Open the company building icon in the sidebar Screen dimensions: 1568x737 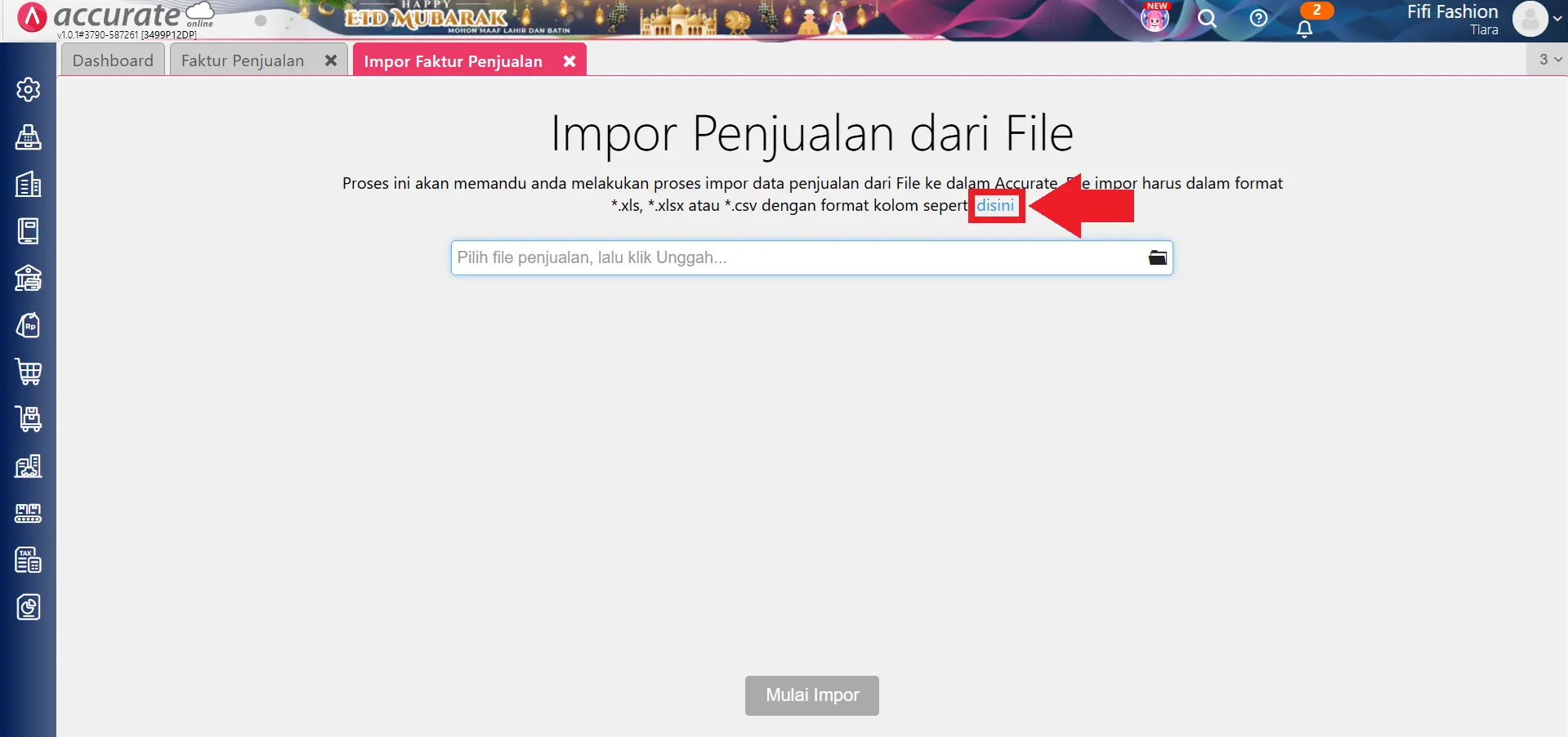point(29,184)
